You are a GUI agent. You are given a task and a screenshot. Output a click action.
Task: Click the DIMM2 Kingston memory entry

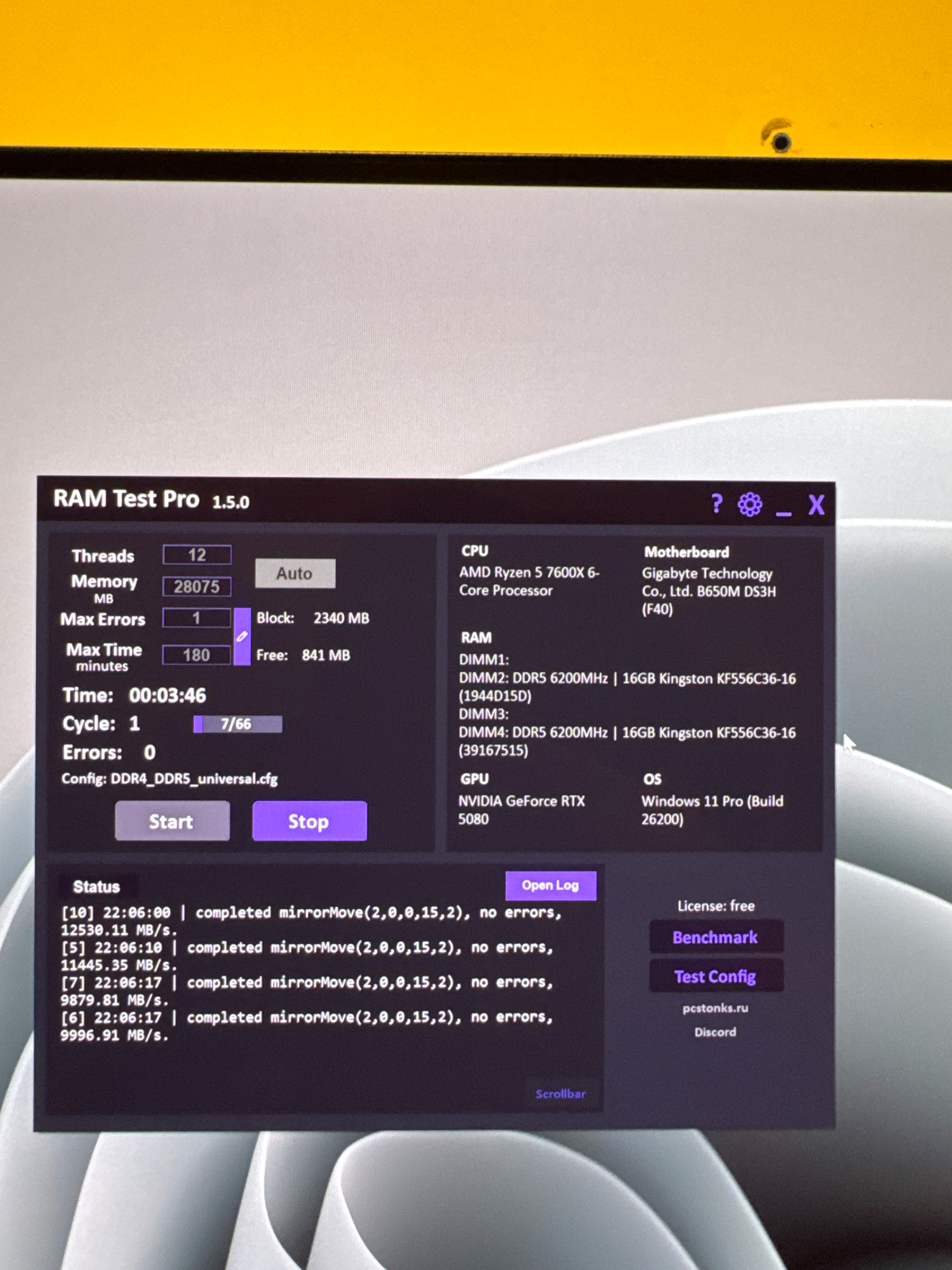coord(627,687)
